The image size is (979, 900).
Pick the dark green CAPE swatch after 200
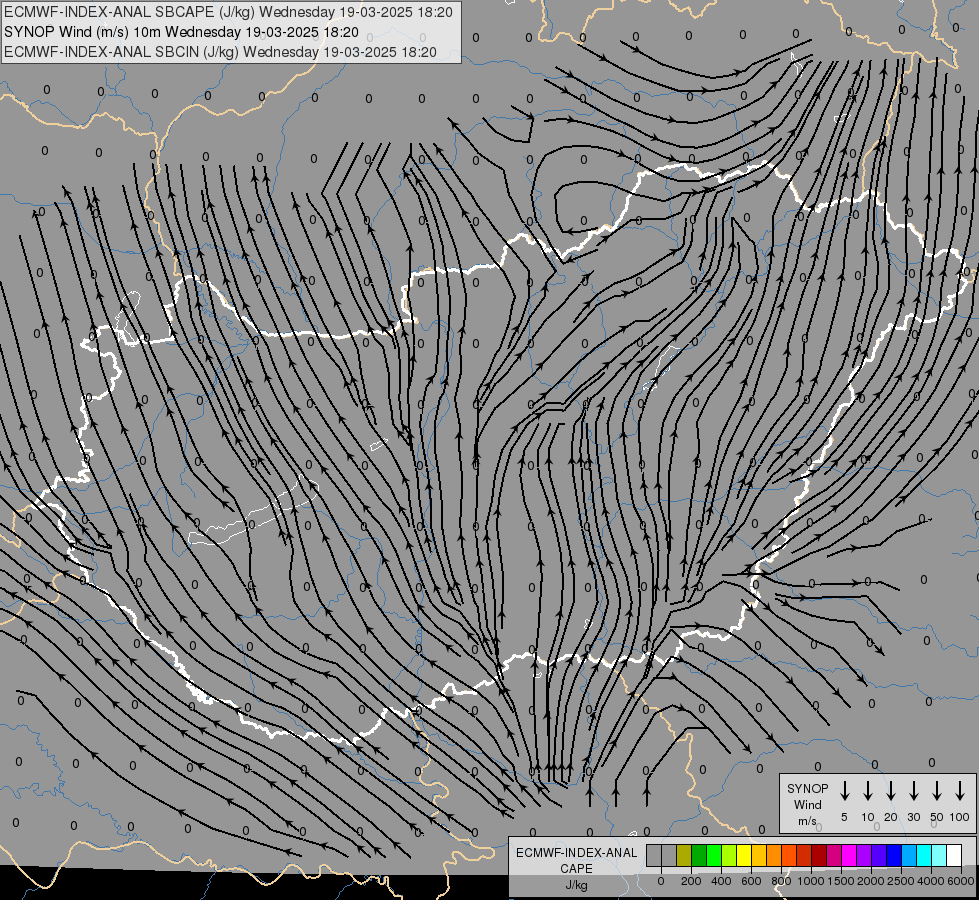699,856
